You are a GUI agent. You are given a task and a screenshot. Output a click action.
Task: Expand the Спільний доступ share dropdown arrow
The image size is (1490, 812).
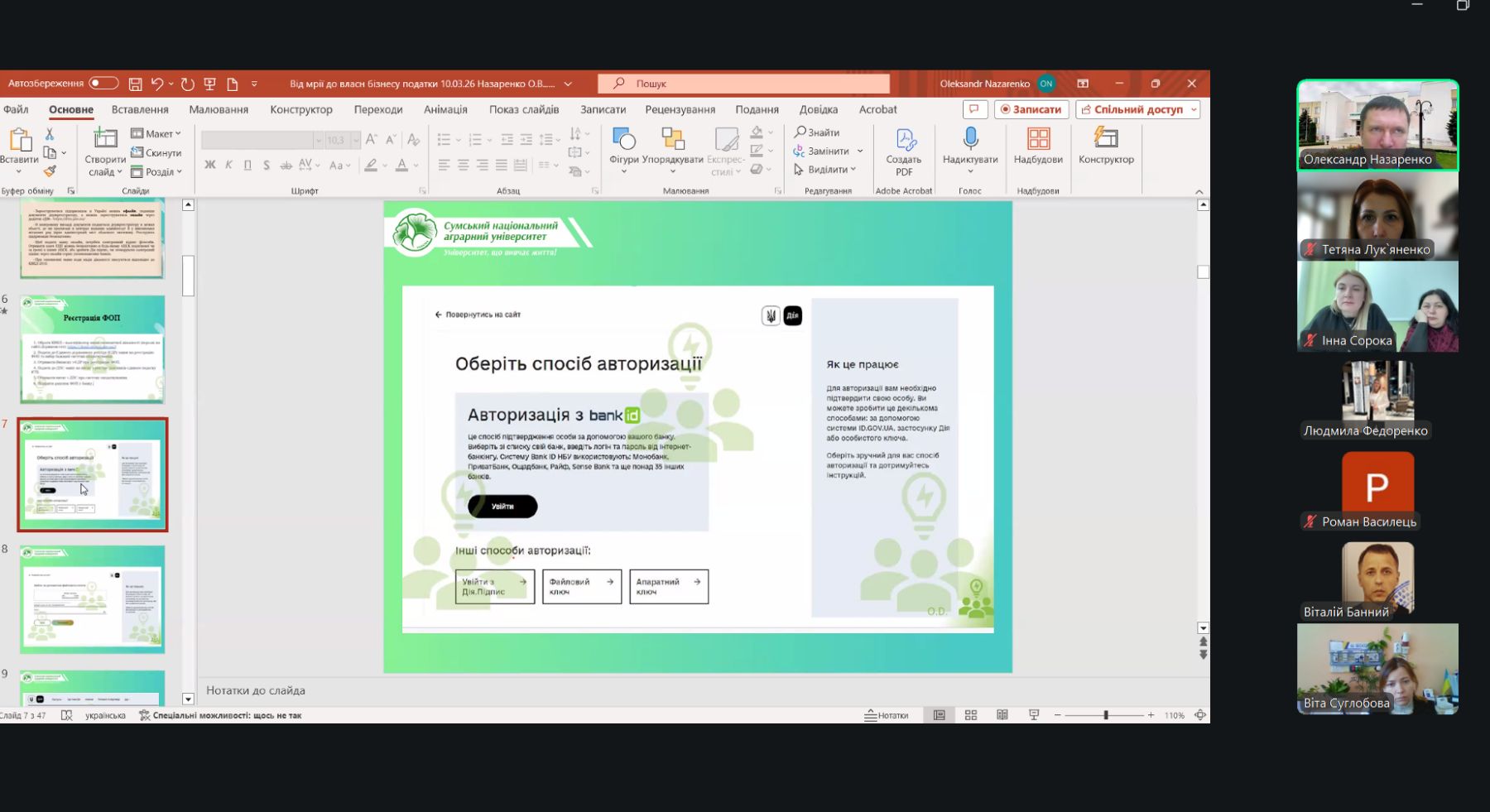click(x=1194, y=109)
